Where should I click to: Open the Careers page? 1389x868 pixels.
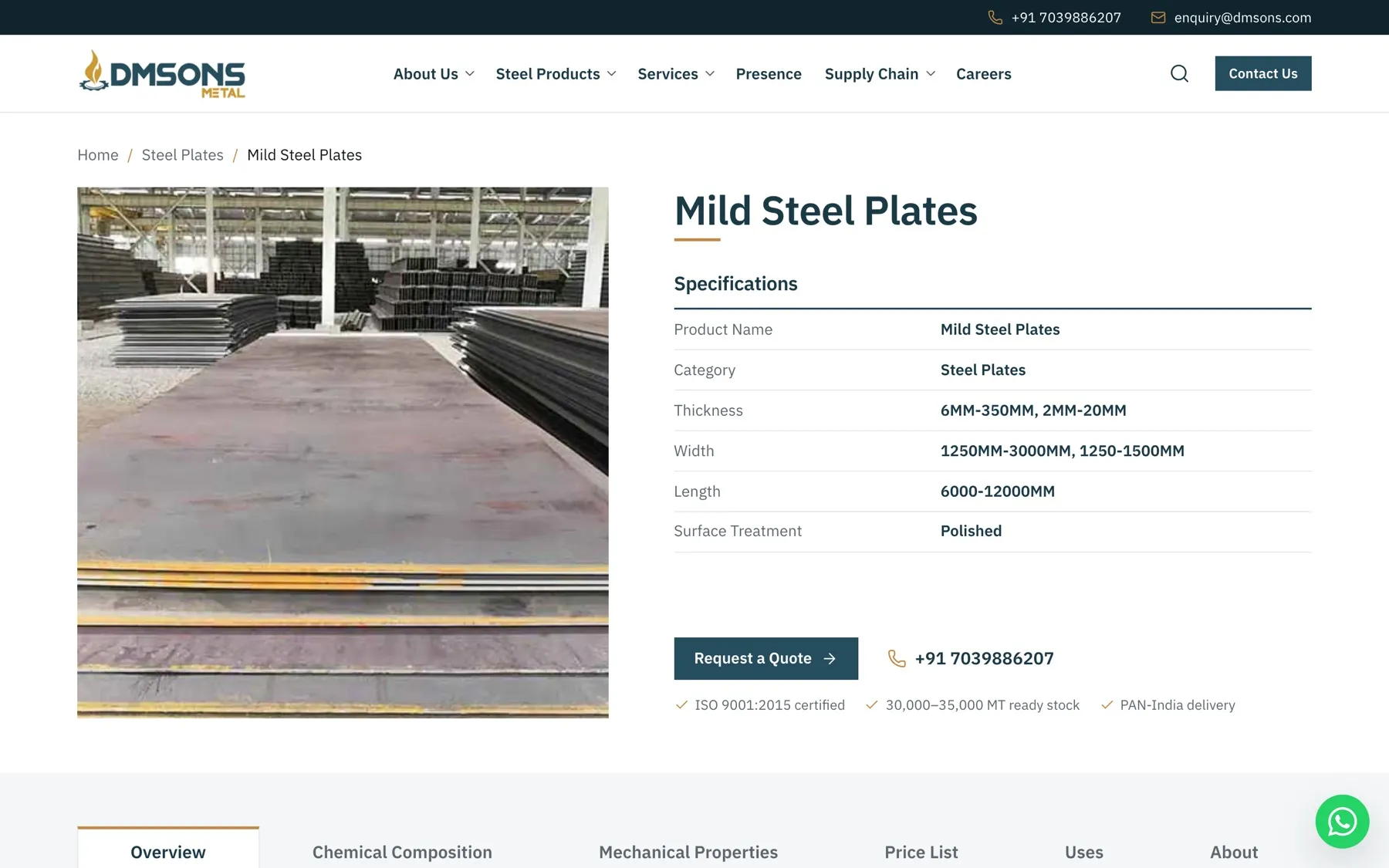pos(984,74)
